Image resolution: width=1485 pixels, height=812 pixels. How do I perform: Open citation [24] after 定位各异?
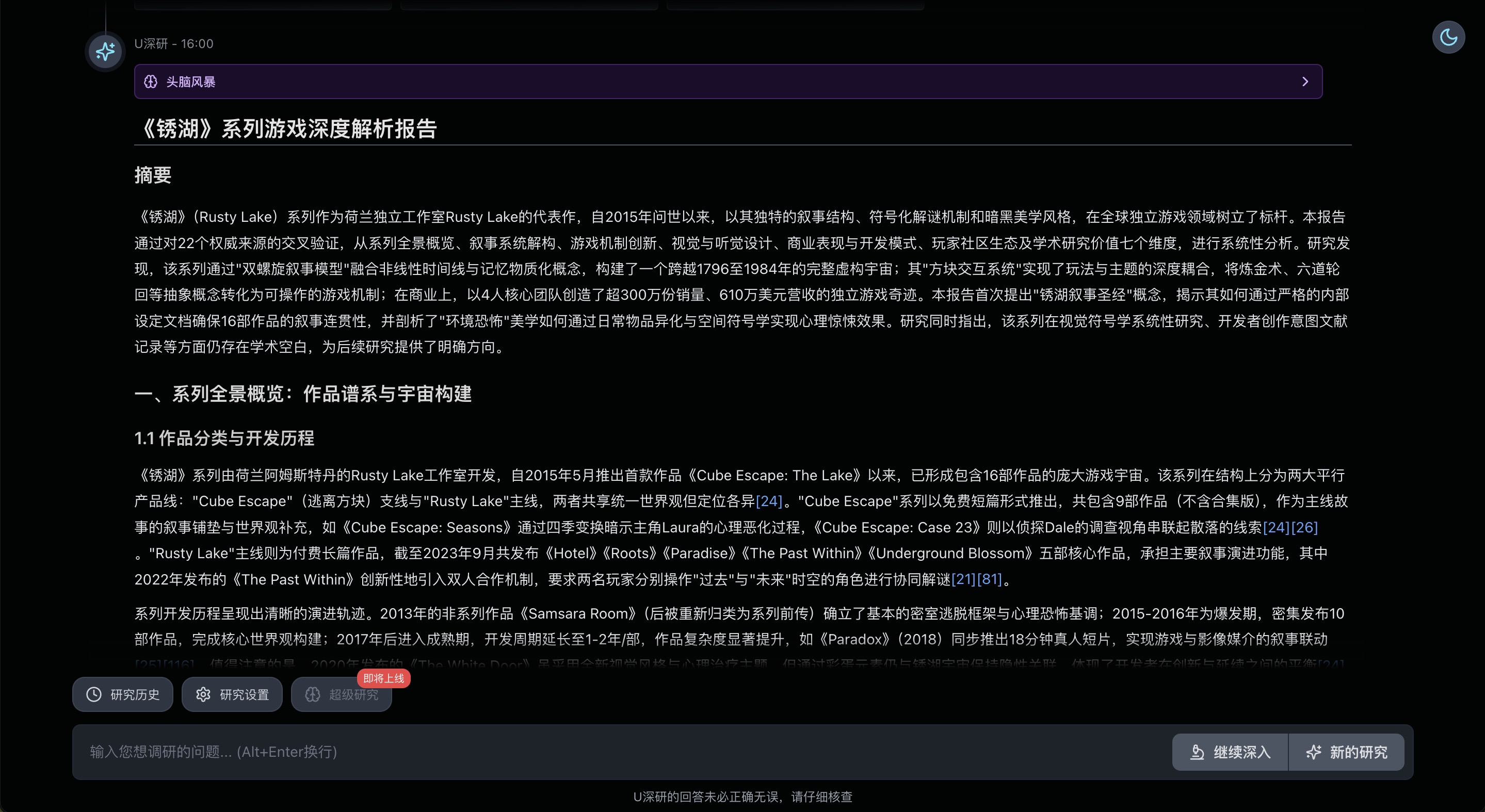click(x=769, y=501)
